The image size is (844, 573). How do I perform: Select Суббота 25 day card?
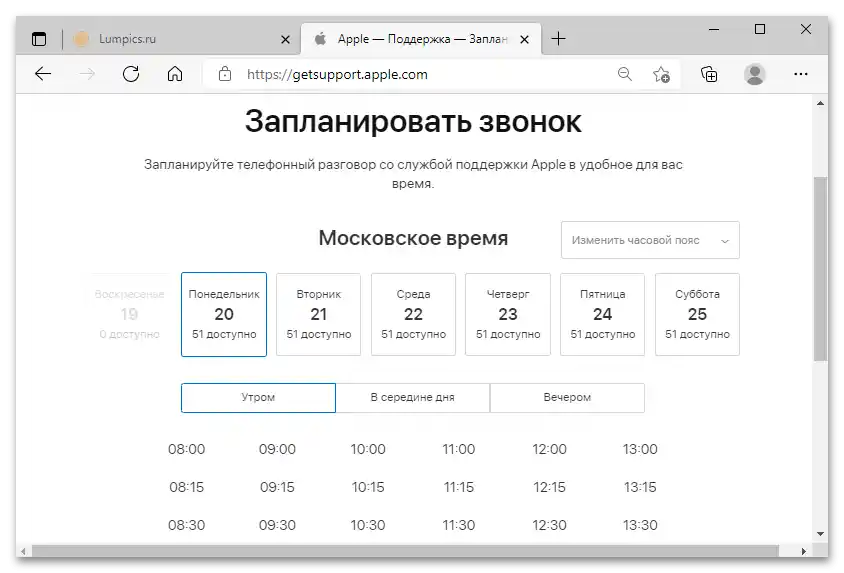point(697,314)
